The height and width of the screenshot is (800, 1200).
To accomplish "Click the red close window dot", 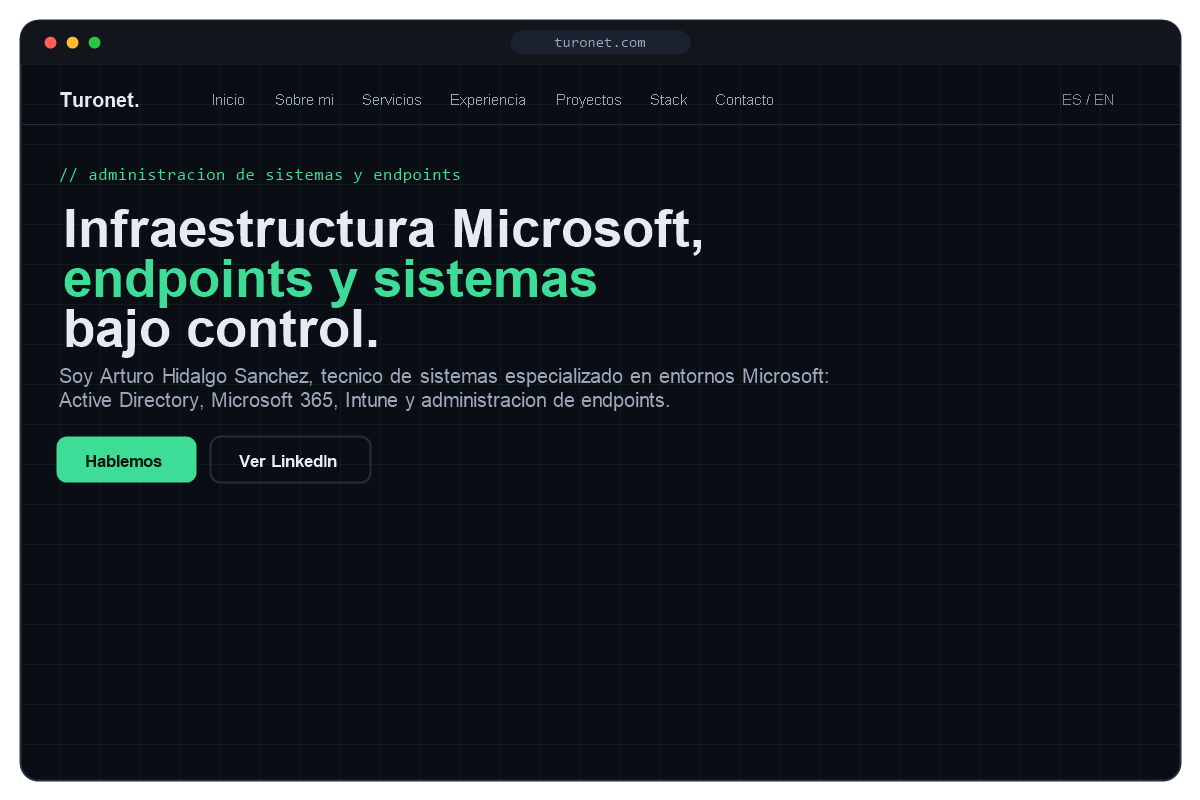I will pos(51,42).
